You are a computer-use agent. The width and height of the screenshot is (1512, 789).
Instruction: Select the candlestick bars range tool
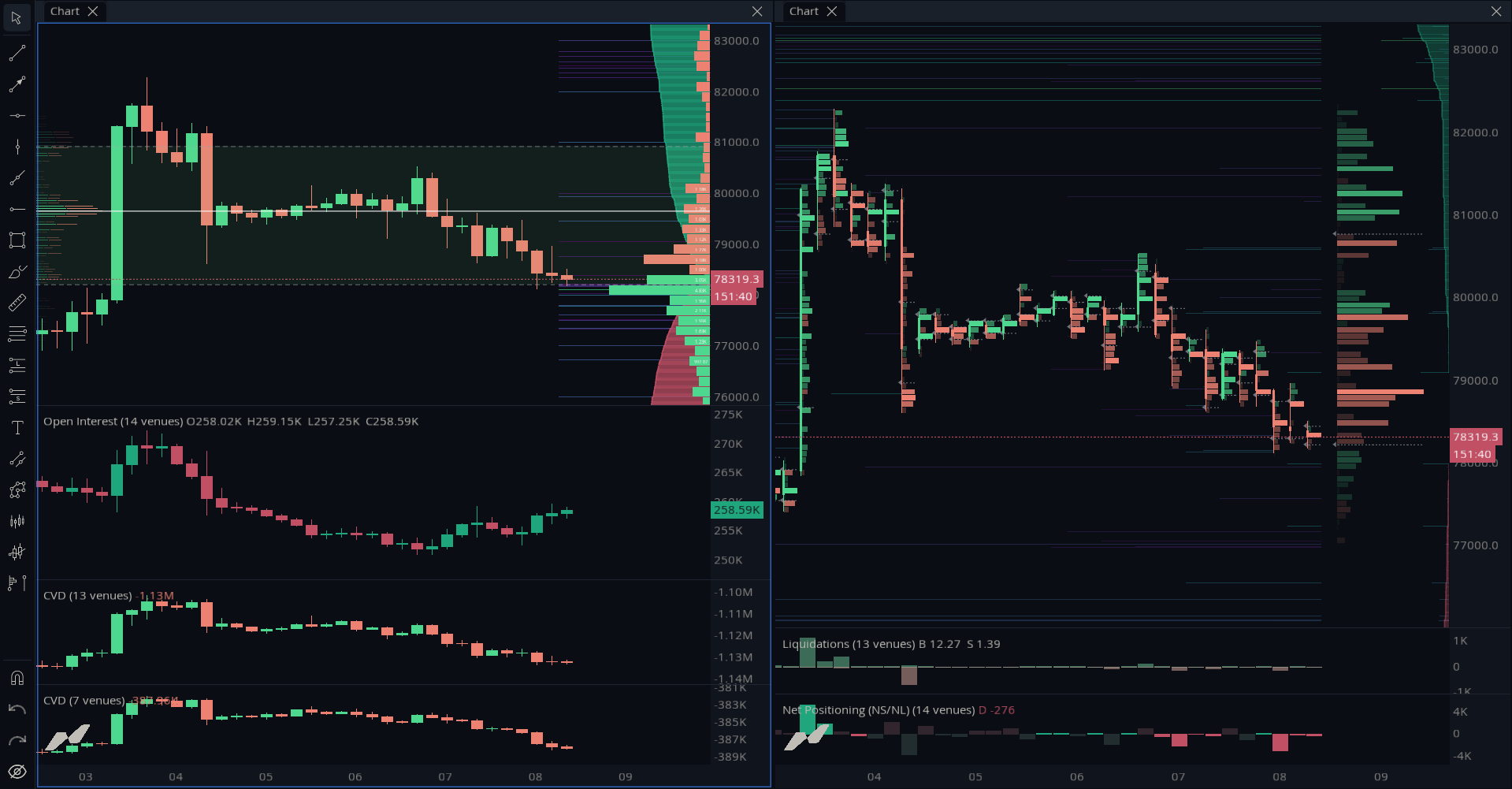[x=17, y=521]
